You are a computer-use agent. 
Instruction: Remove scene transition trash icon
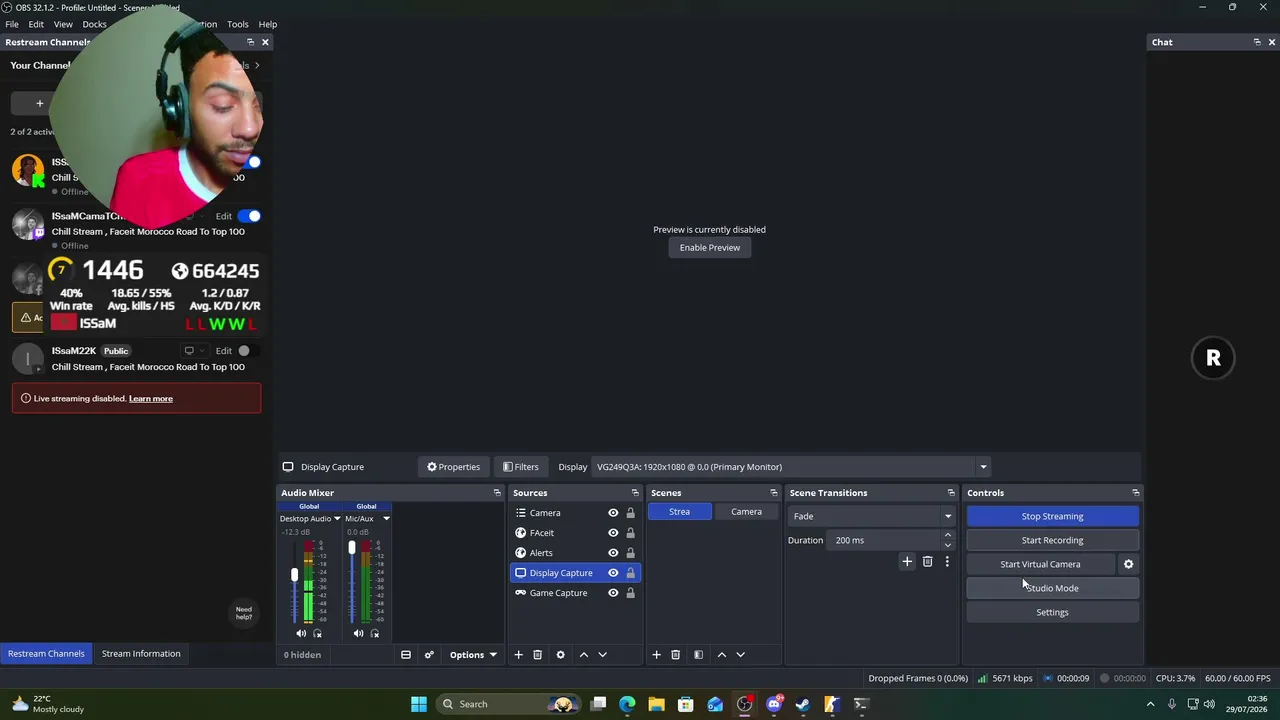coord(927,562)
